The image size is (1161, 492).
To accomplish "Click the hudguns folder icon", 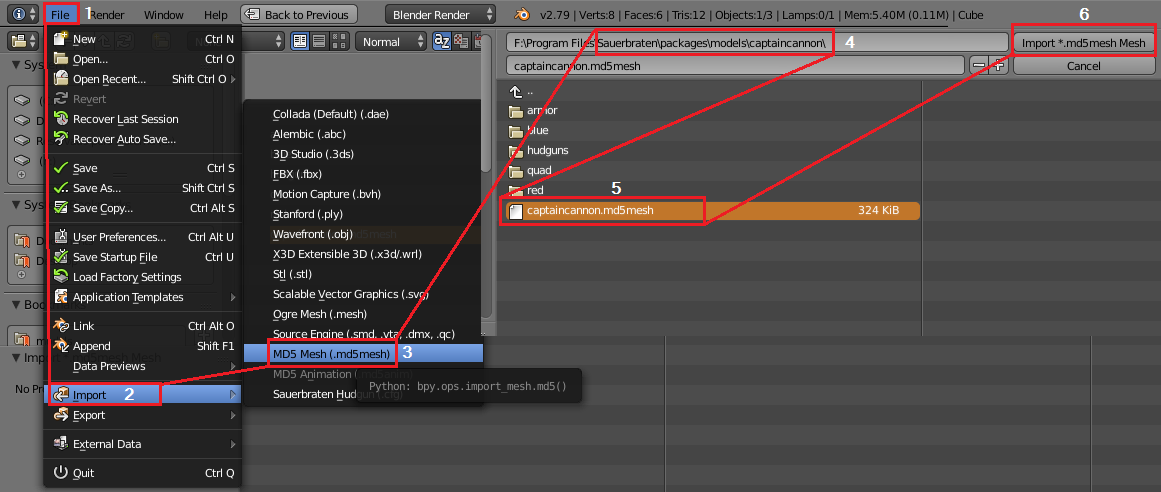I will [x=516, y=151].
